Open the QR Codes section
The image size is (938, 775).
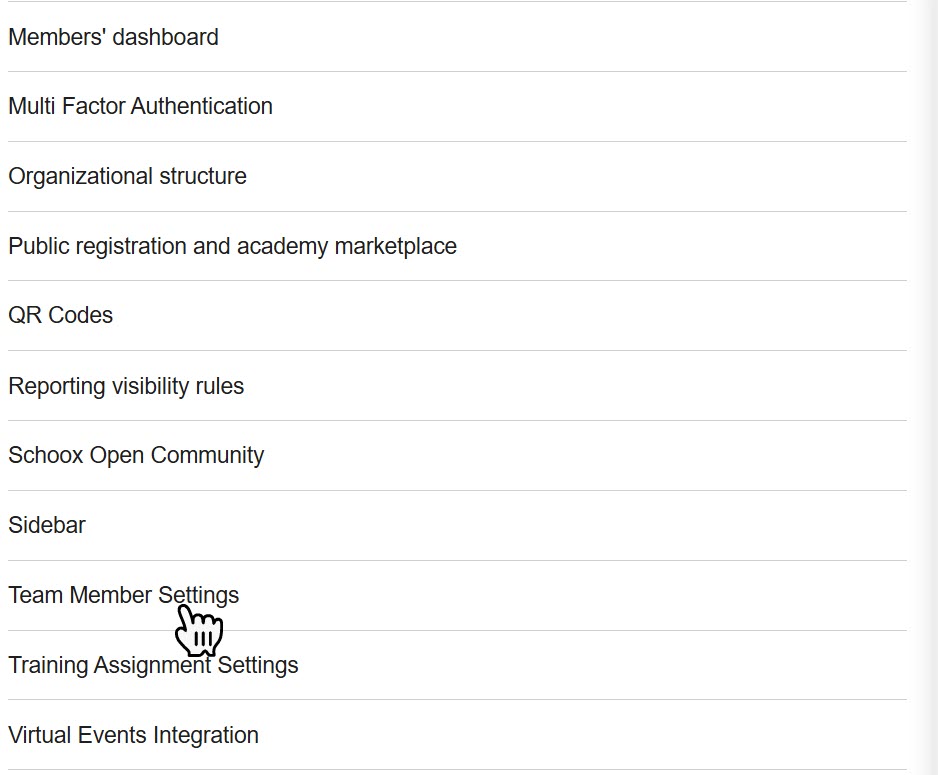click(60, 315)
